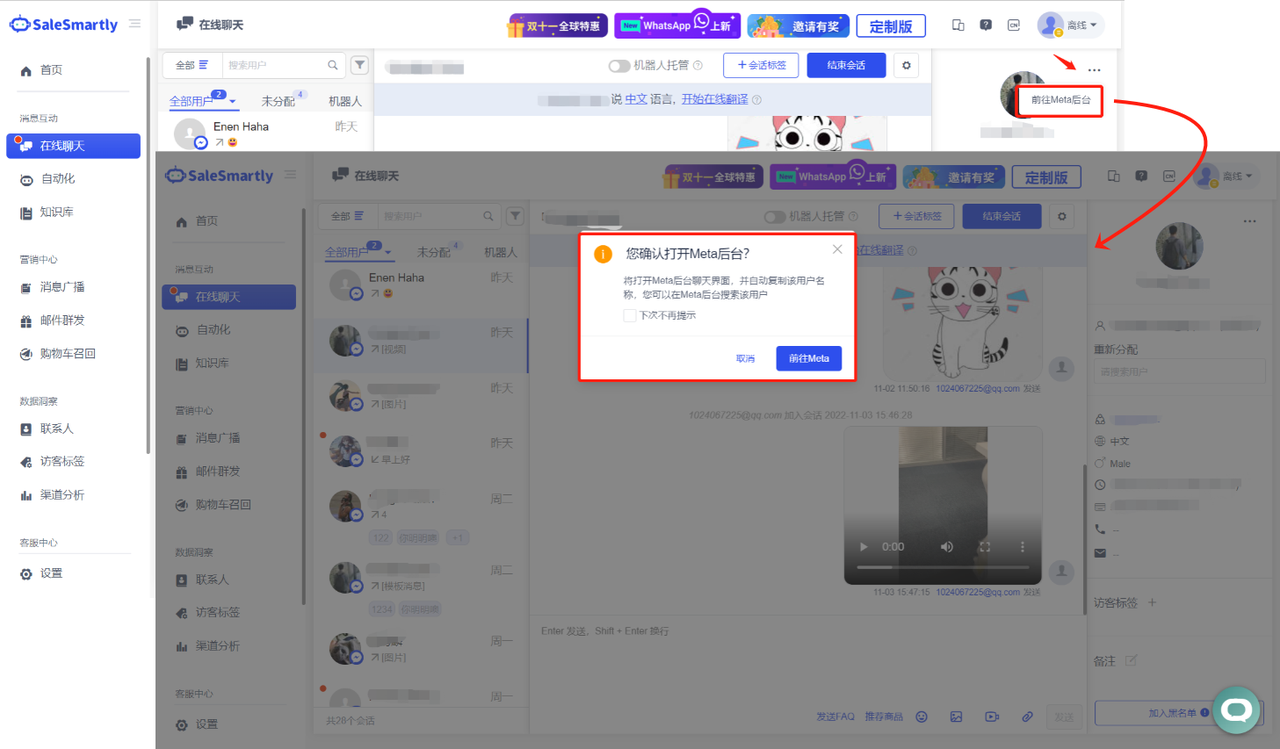Click the SaleSmartly logo in the top window
This screenshot has width=1280, height=749.
tap(64, 24)
